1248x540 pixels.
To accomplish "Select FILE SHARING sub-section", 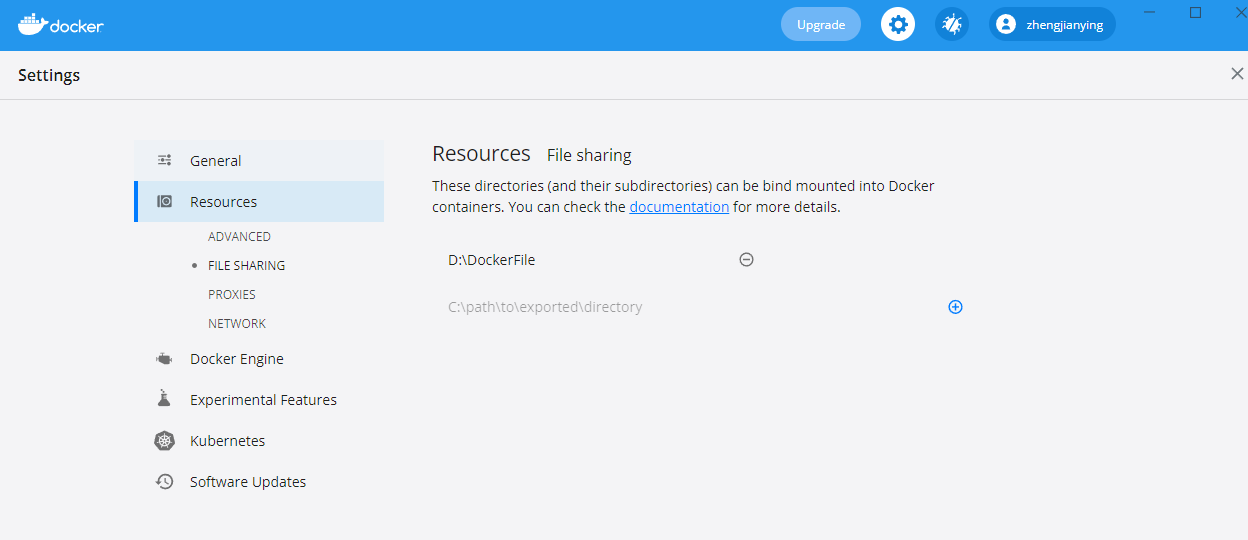I will [x=246, y=266].
